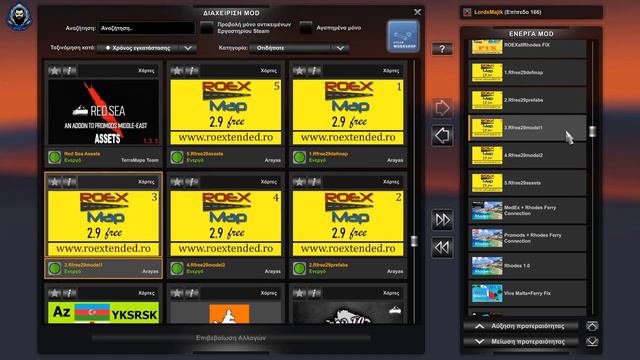Click LordsMajik profile name

(x=489, y=12)
